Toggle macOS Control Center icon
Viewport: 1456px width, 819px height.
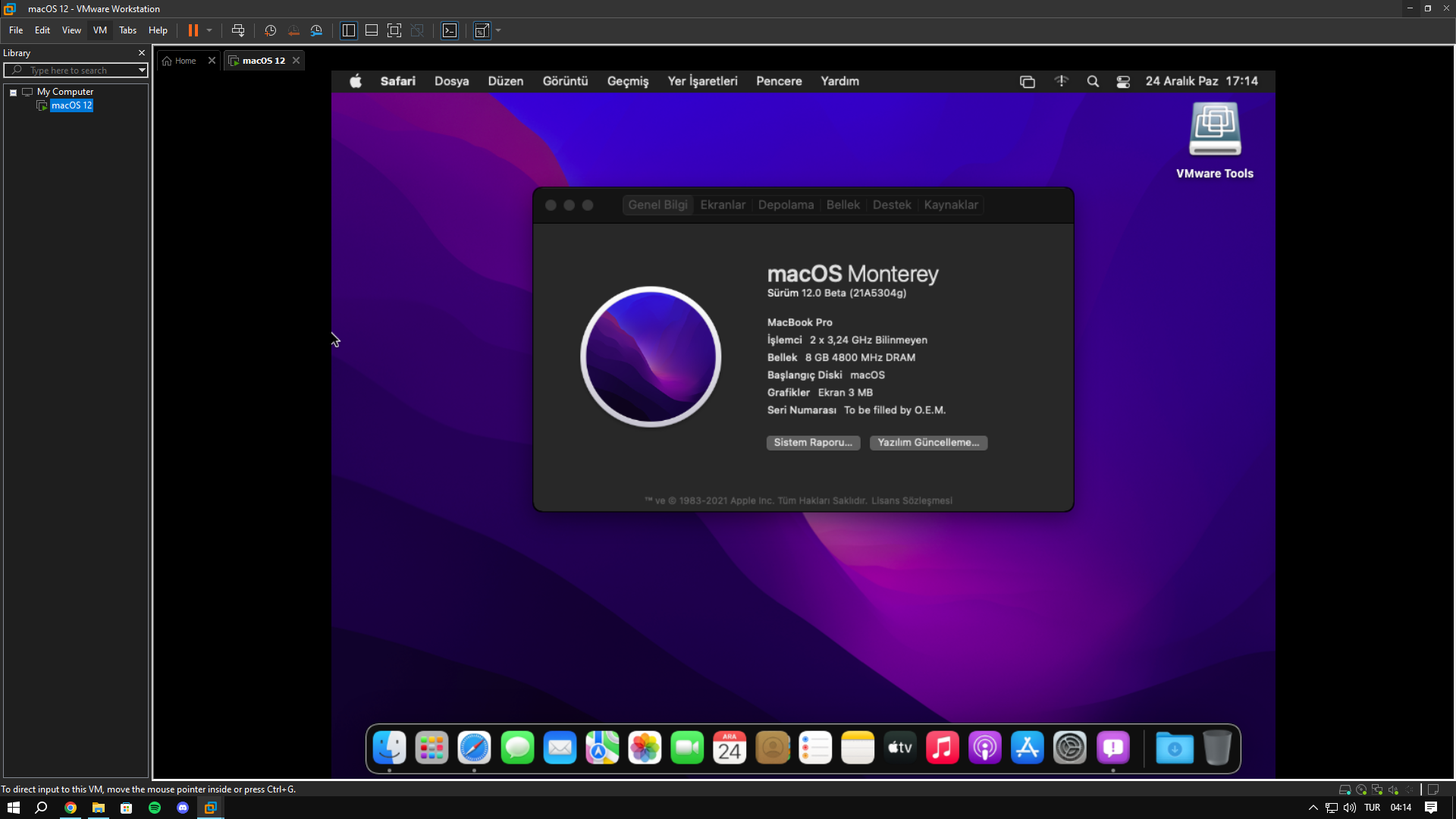coord(1123,82)
